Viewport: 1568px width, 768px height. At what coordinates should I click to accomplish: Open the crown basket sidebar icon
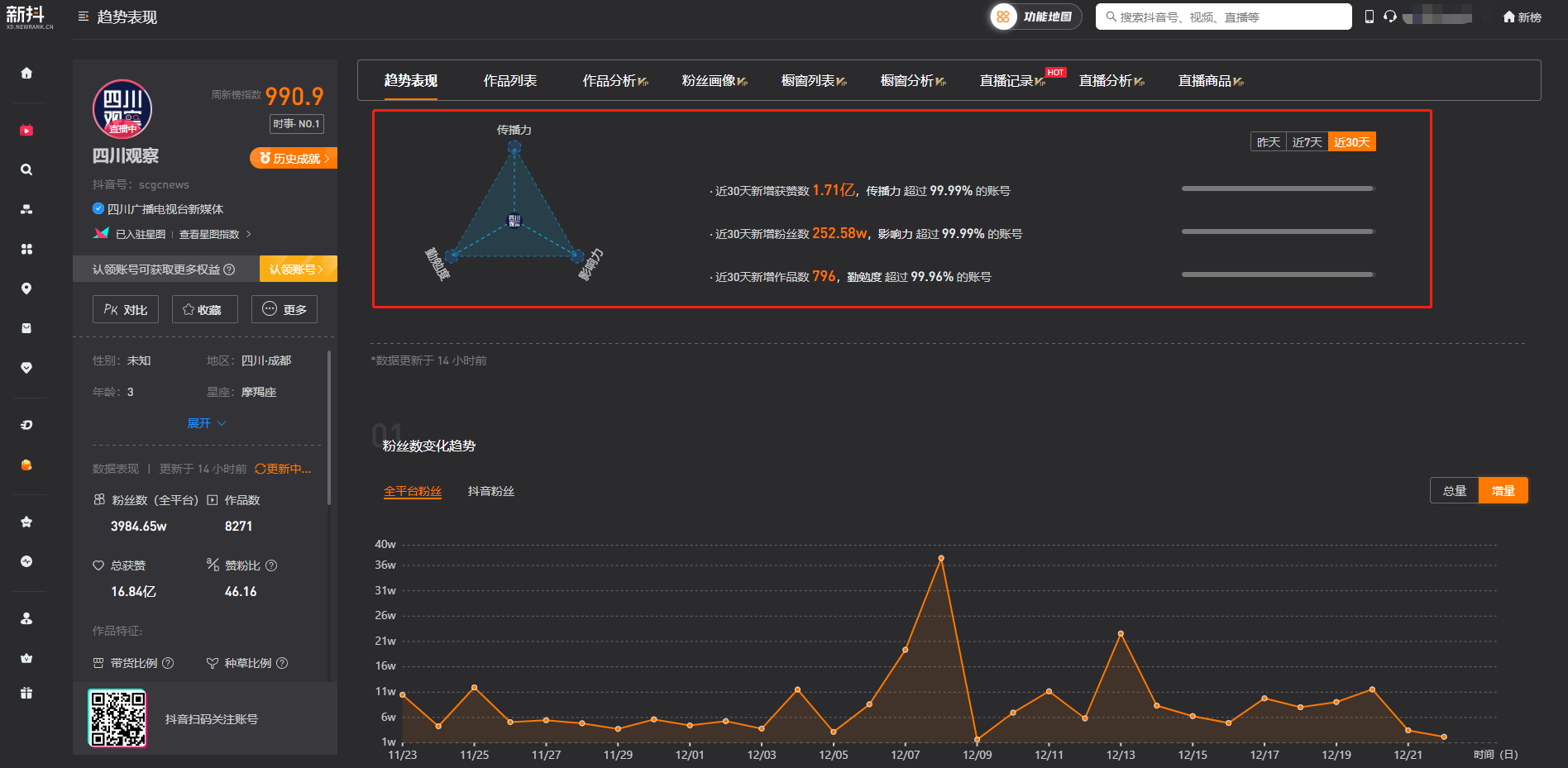click(x=26, y=658)
